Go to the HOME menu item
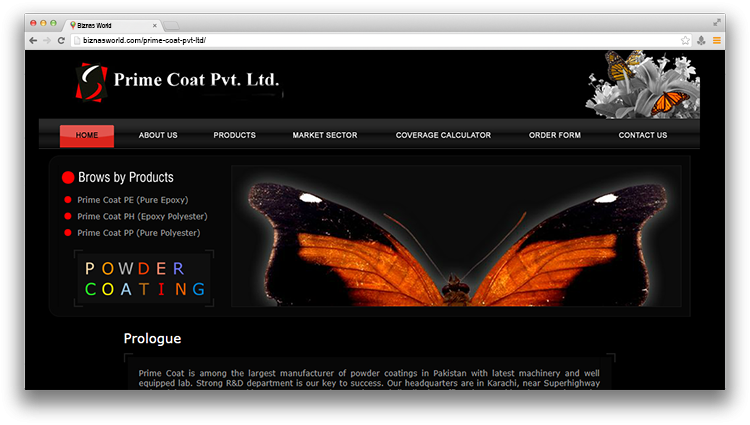 (x=87, y=135)
